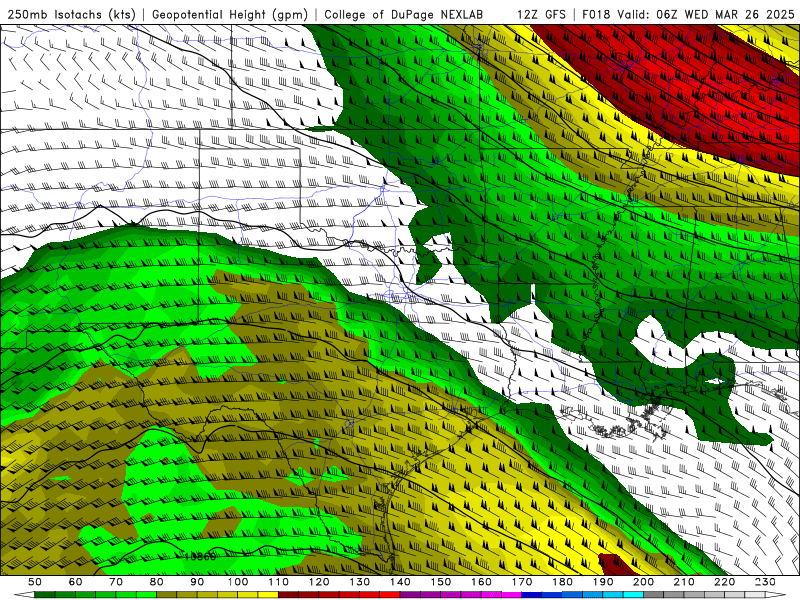The image size is (800, 600).
Task: Click the '200' legend value
Action: pyautogui.click(x=643, y=582)
